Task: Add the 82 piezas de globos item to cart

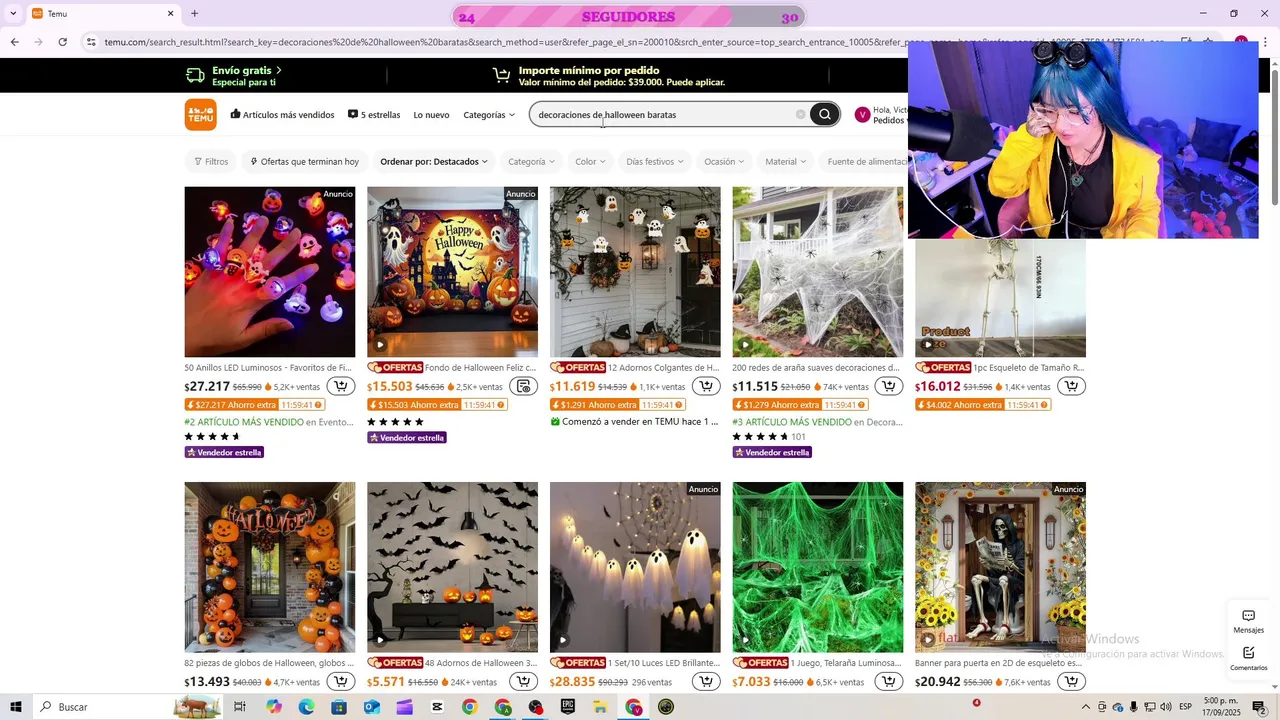Action: (x=340, y=681)
